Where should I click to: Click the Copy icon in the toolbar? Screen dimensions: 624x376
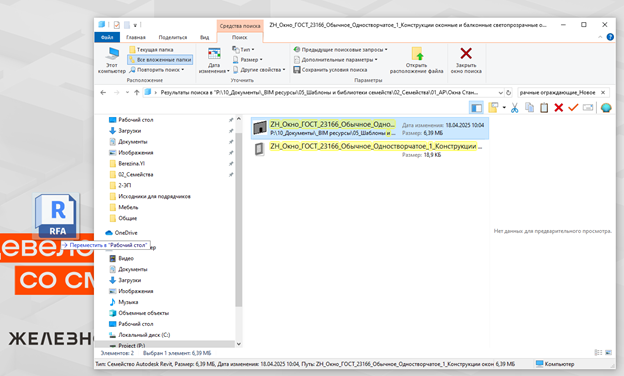pos(529,107)
